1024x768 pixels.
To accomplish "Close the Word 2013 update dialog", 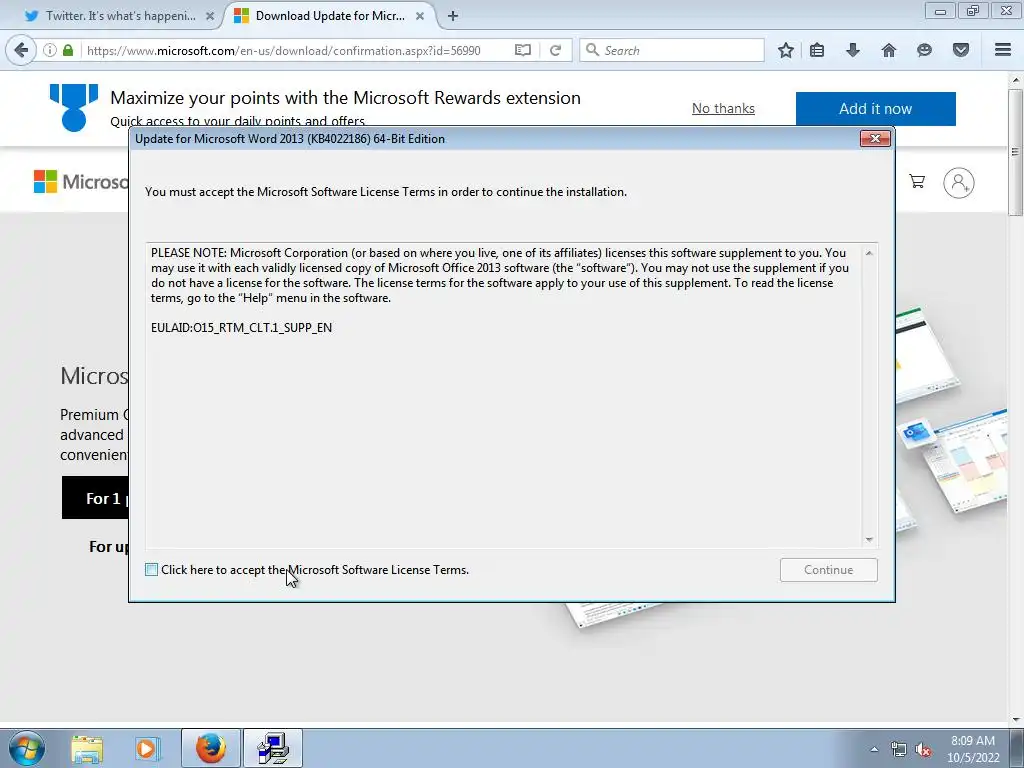I will (x=875, y=138).
